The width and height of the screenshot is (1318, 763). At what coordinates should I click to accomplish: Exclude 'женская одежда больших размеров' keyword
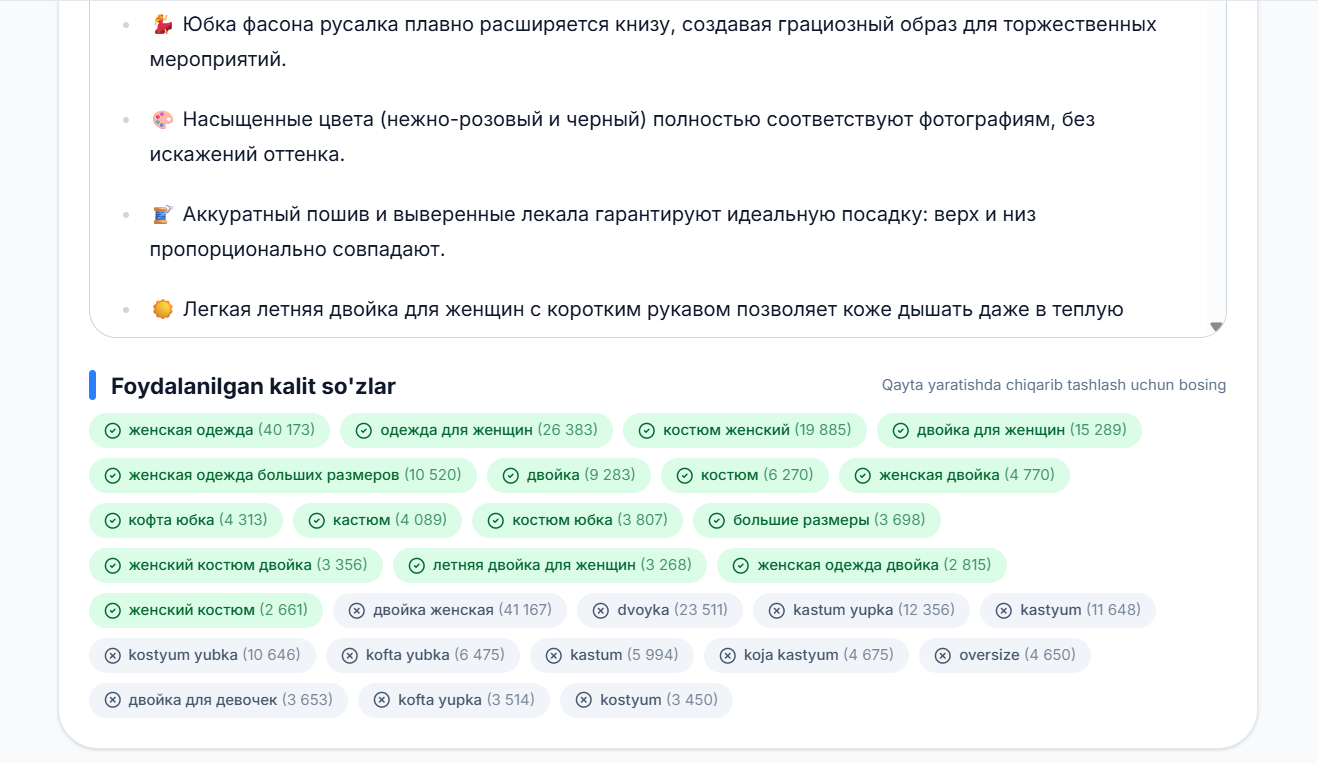283,475
